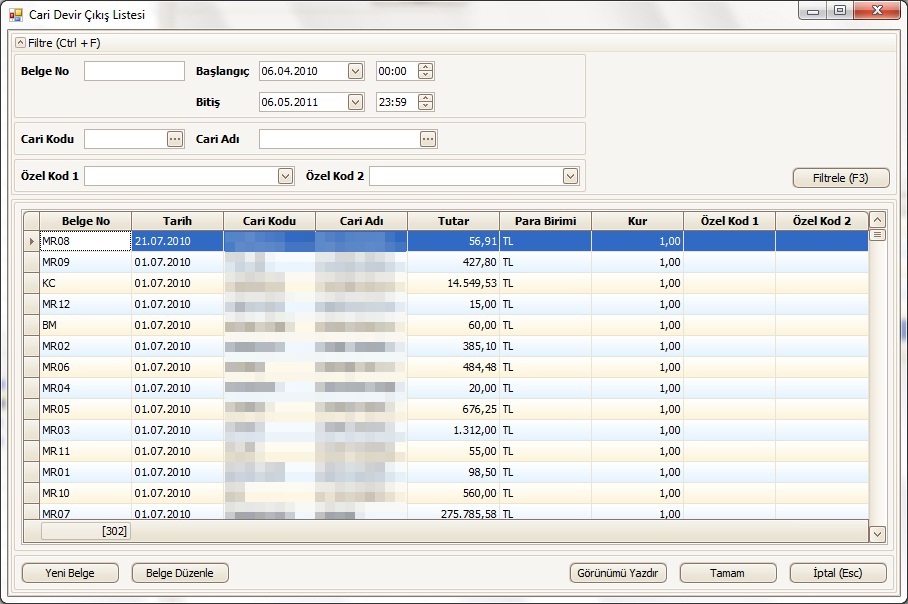
Task: Close the Cari Devir Çıkış Listesi window
Action: click(x=877, y=11)
